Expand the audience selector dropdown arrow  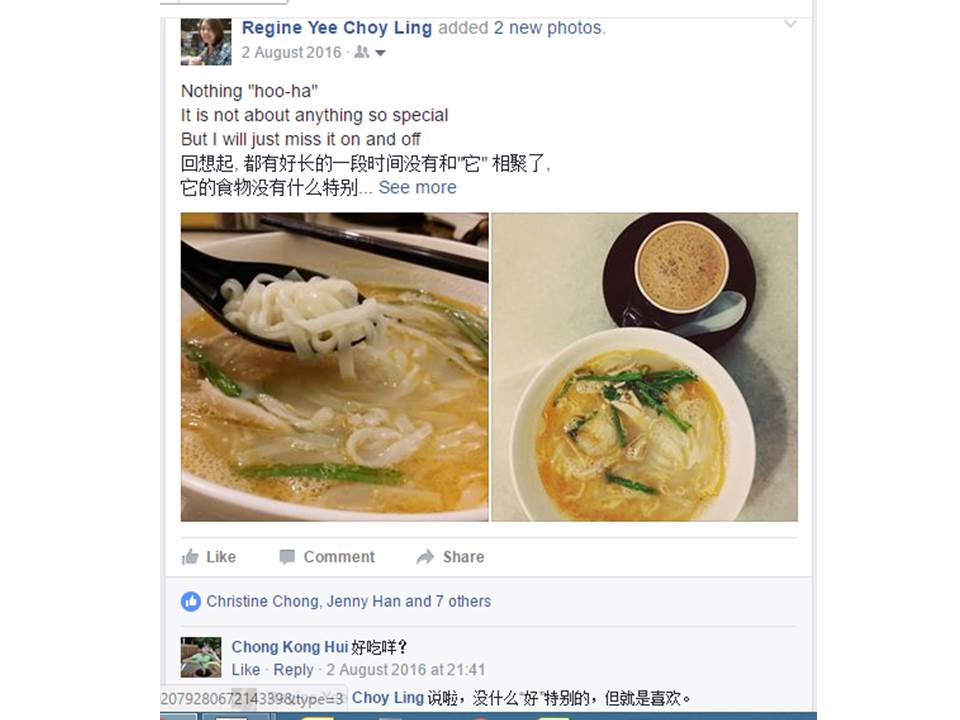(380, 53)
